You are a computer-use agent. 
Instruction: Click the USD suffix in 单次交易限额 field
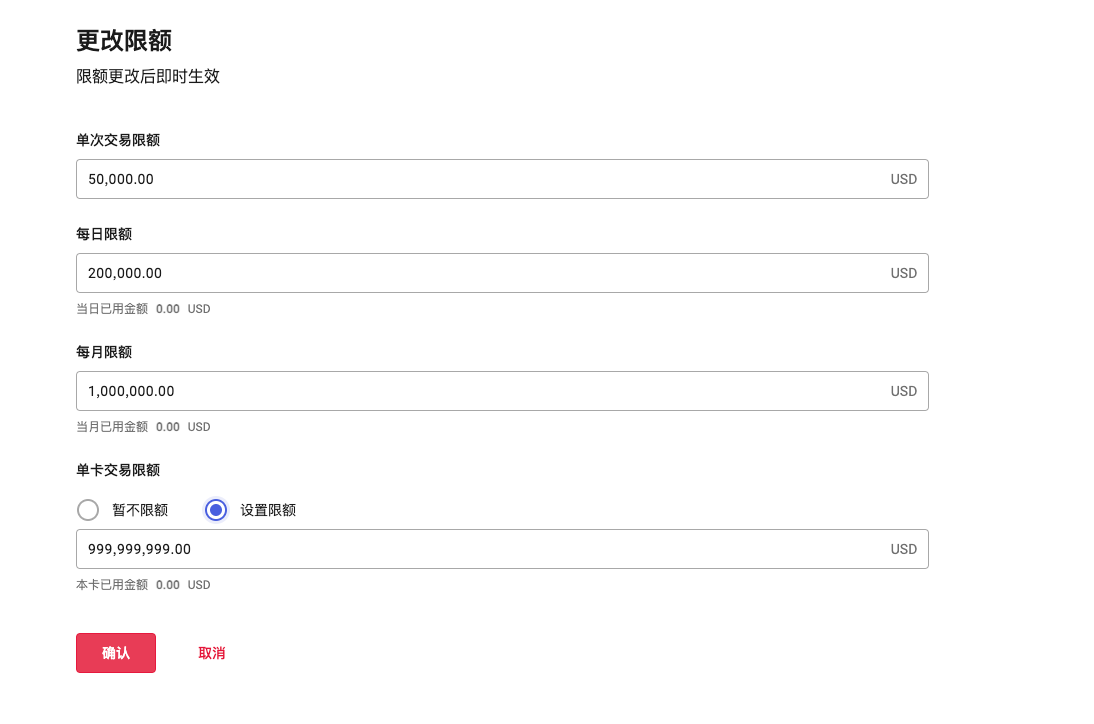[x=903, y=179]
